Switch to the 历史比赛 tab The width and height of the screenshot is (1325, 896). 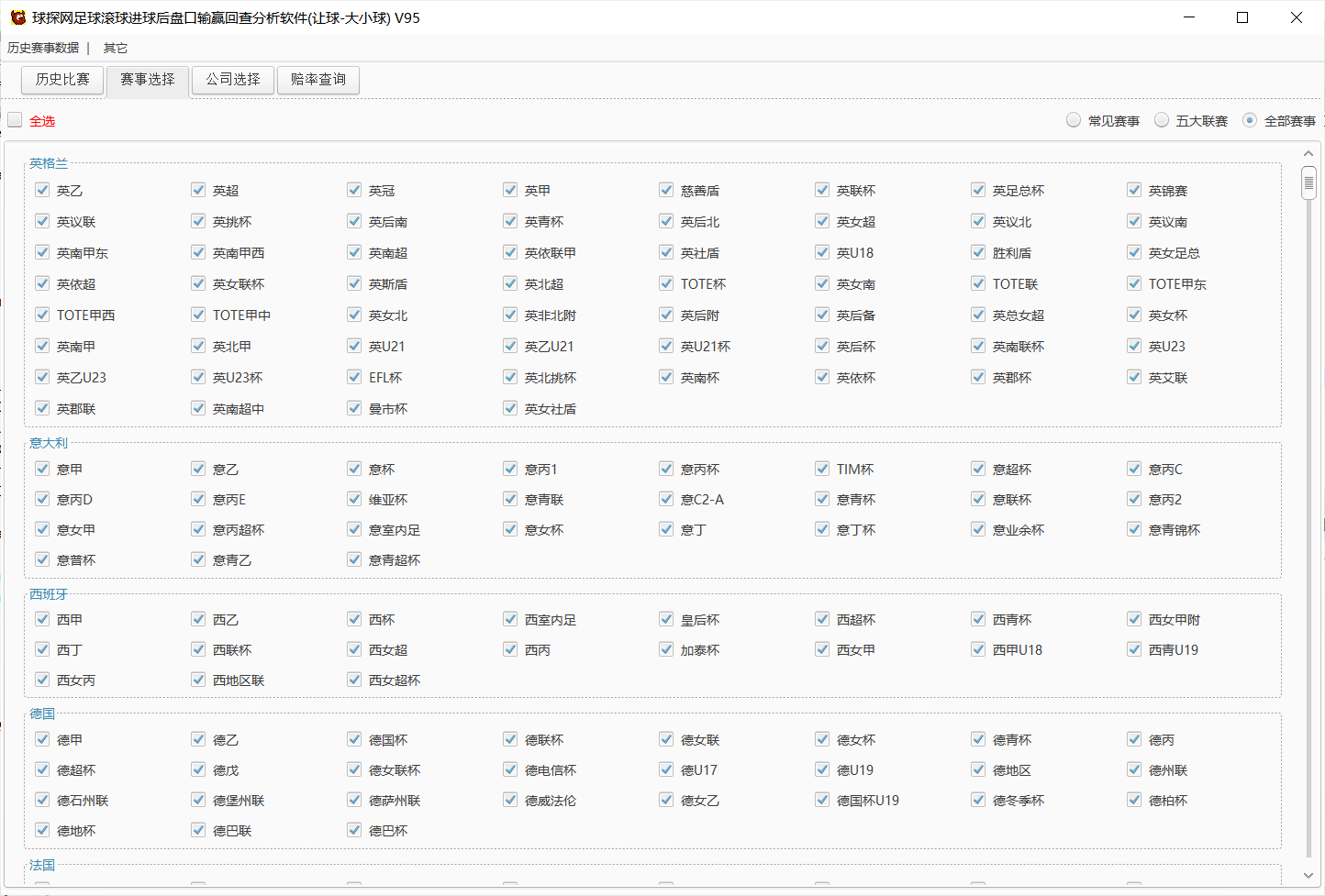(x=62, y=80)
